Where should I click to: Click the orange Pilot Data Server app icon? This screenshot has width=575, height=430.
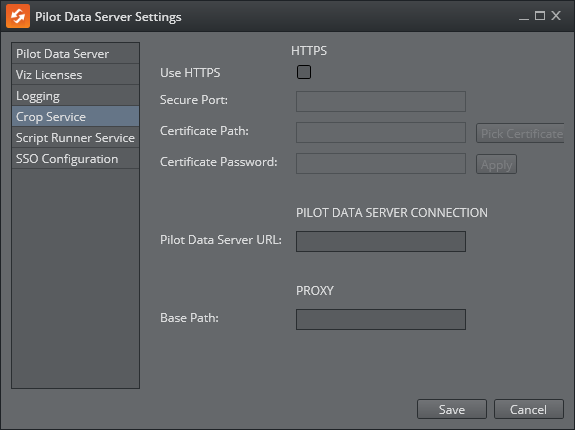point(18,16)
